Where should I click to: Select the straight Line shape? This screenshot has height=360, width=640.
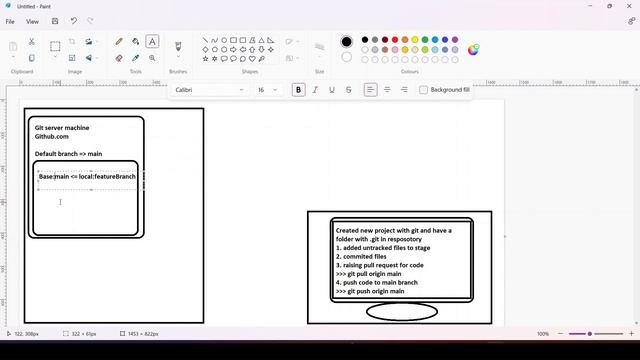205,40
